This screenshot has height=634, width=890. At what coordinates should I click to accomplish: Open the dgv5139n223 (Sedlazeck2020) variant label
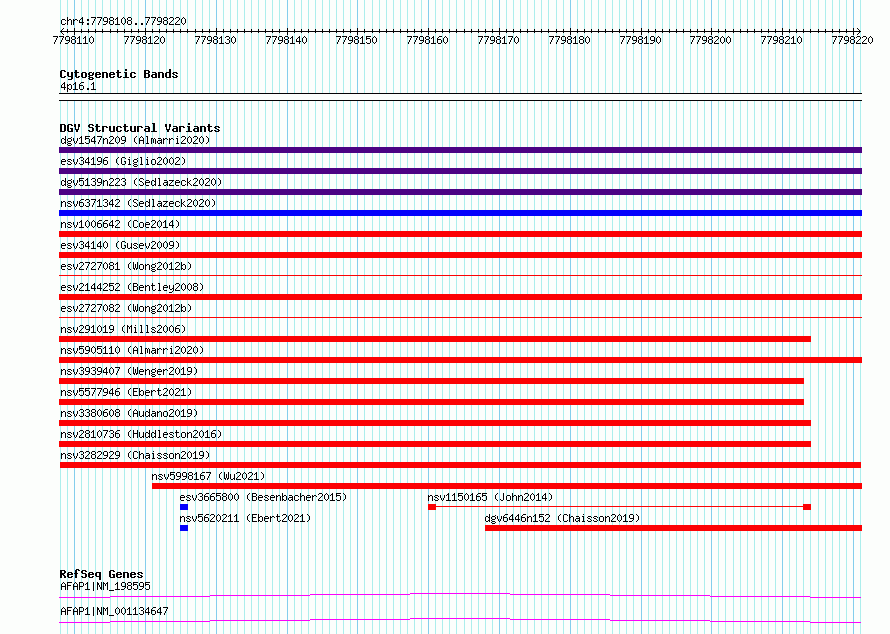[x=141, y=182]
